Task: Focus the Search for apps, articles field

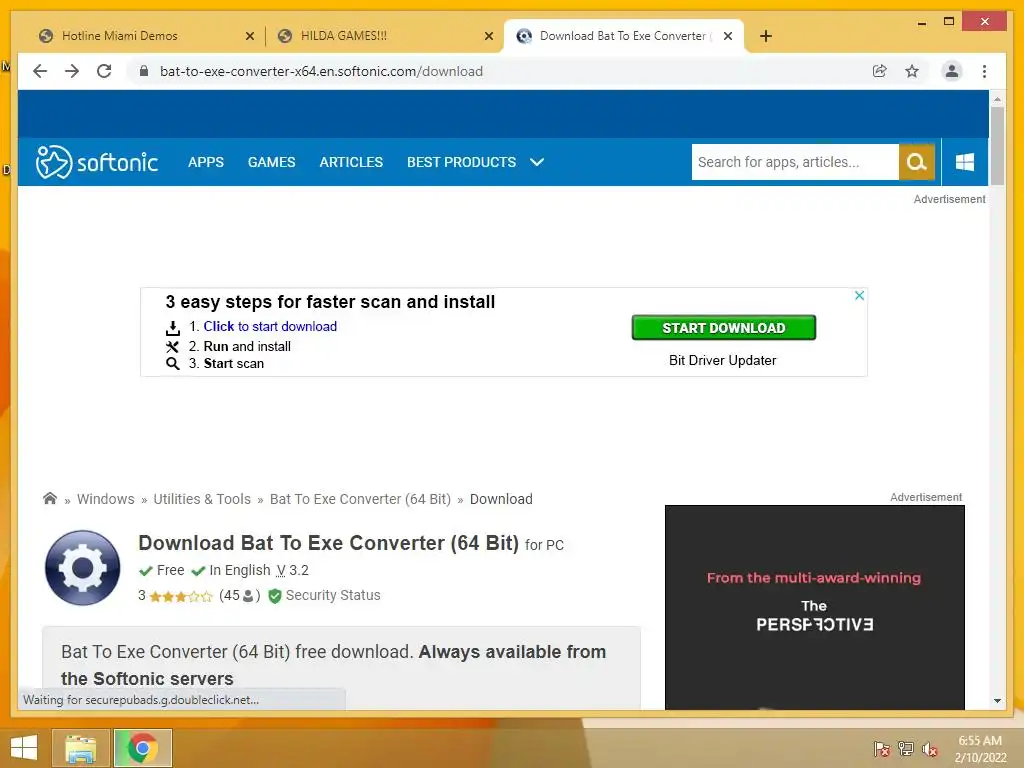Action: [x=795, y=162]
